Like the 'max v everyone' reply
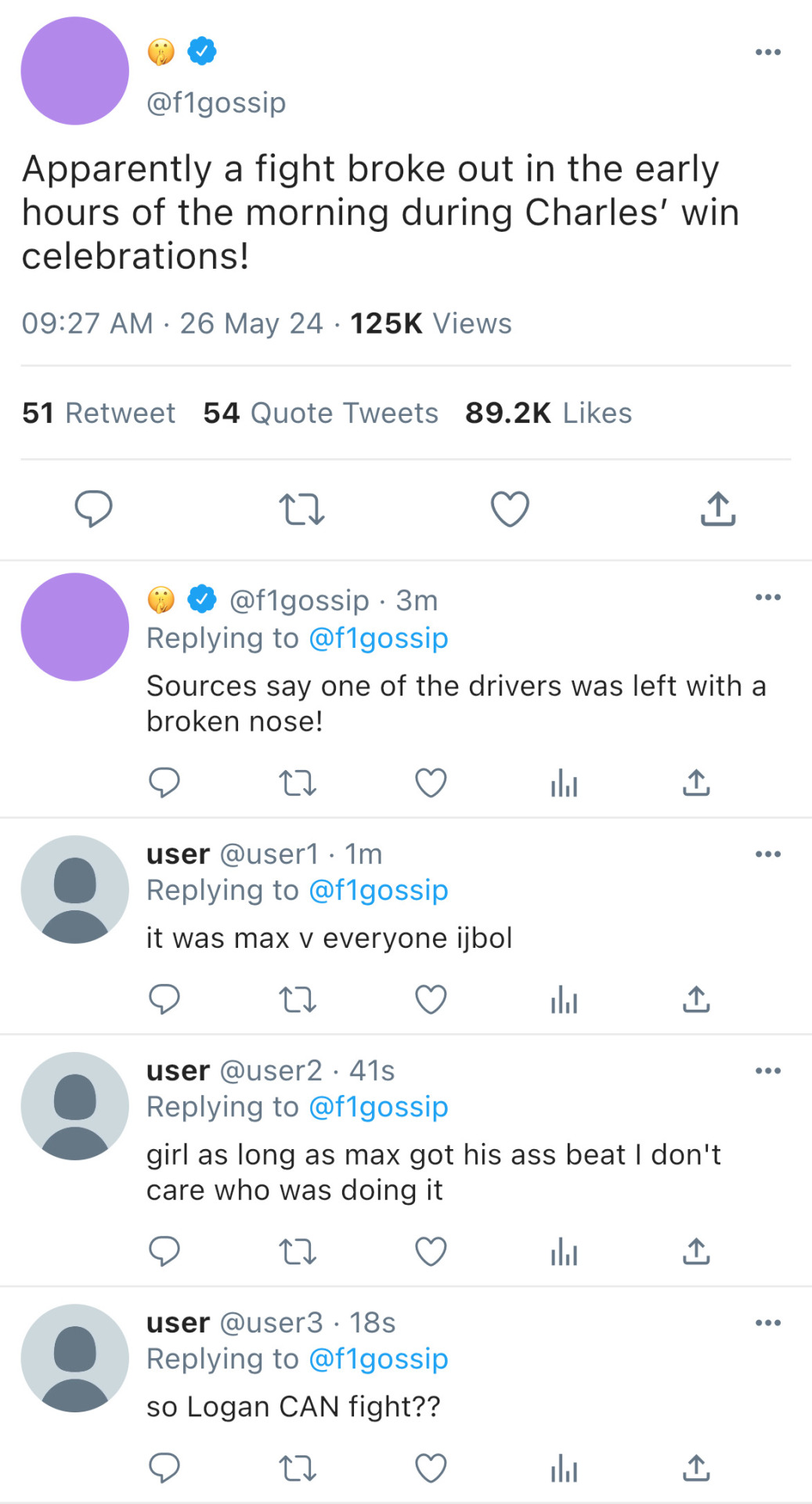 (431, 1000)
